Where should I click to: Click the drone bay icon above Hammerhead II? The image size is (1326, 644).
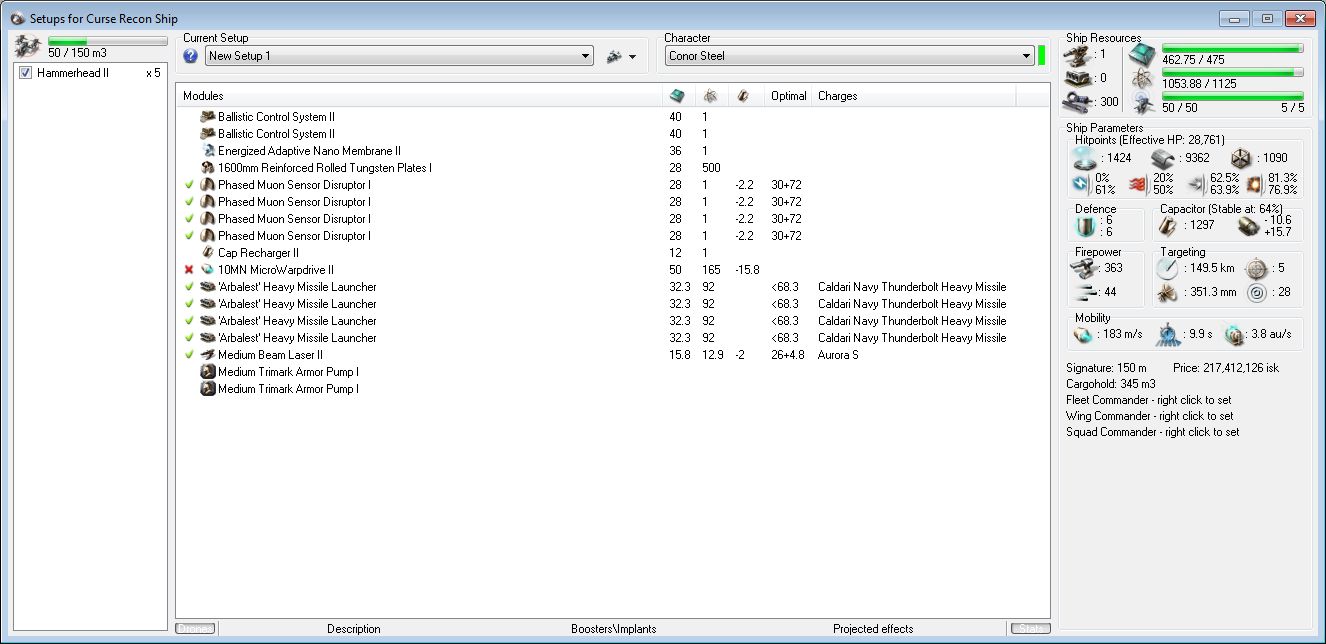[x=28, y=47]
